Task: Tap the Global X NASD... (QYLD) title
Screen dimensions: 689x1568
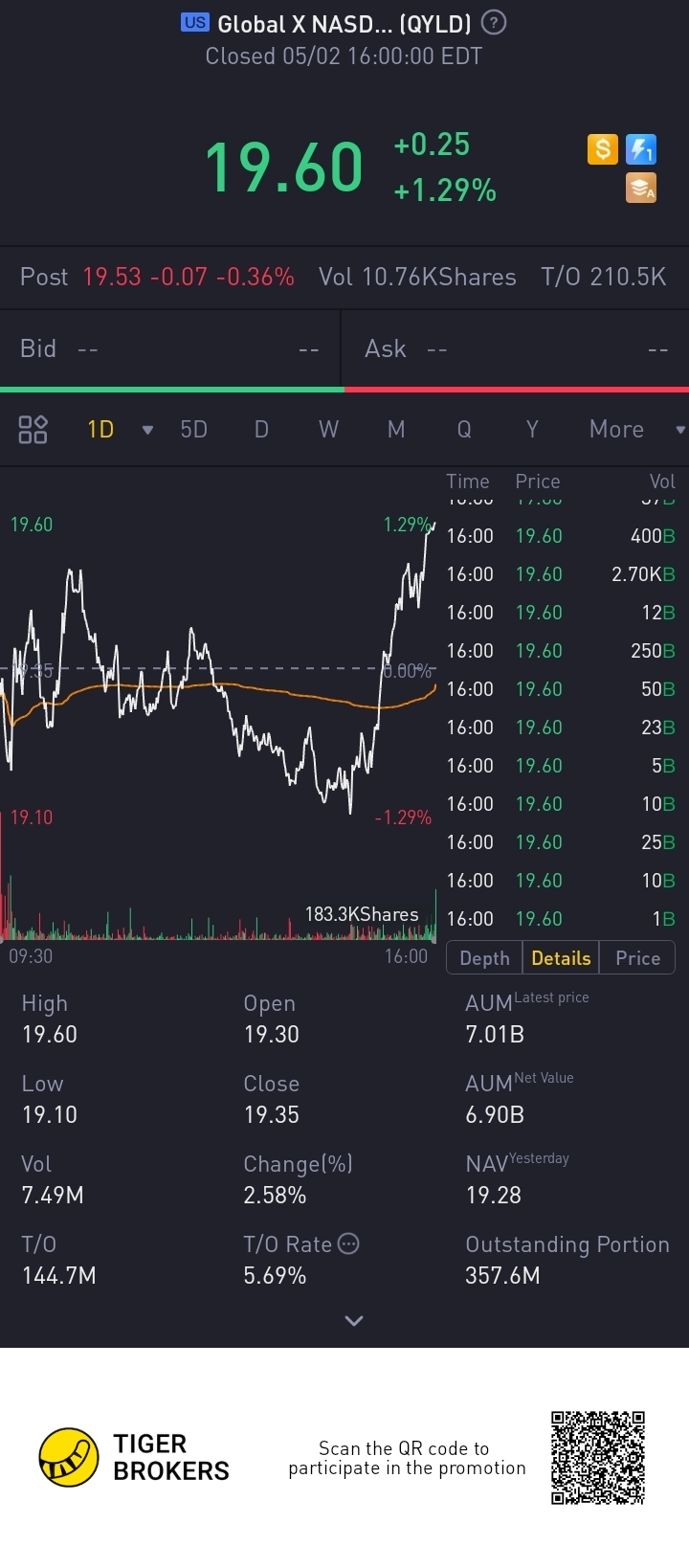Action: coord(344,24)
